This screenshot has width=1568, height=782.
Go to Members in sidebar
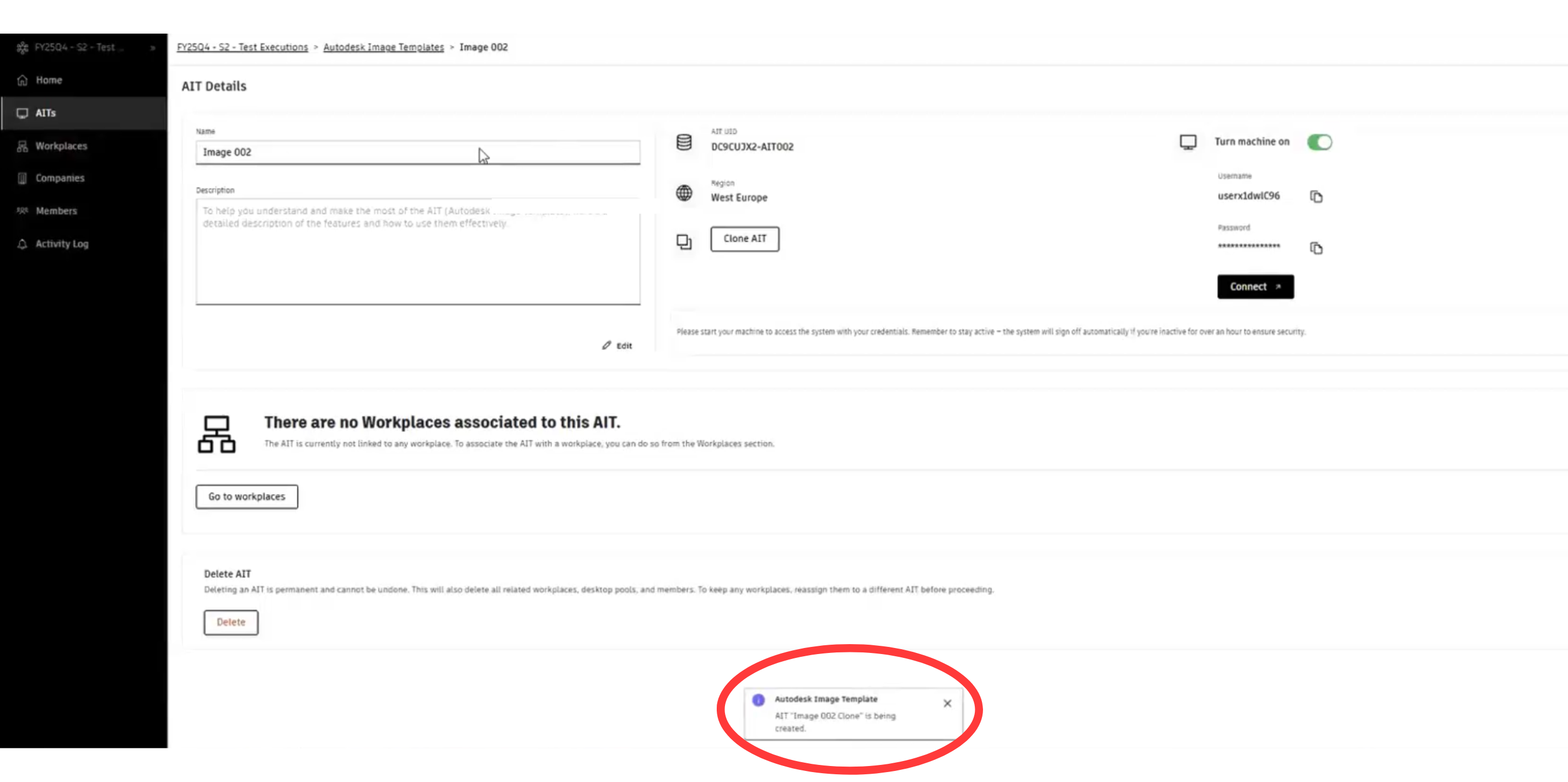(x=56, y=211)
